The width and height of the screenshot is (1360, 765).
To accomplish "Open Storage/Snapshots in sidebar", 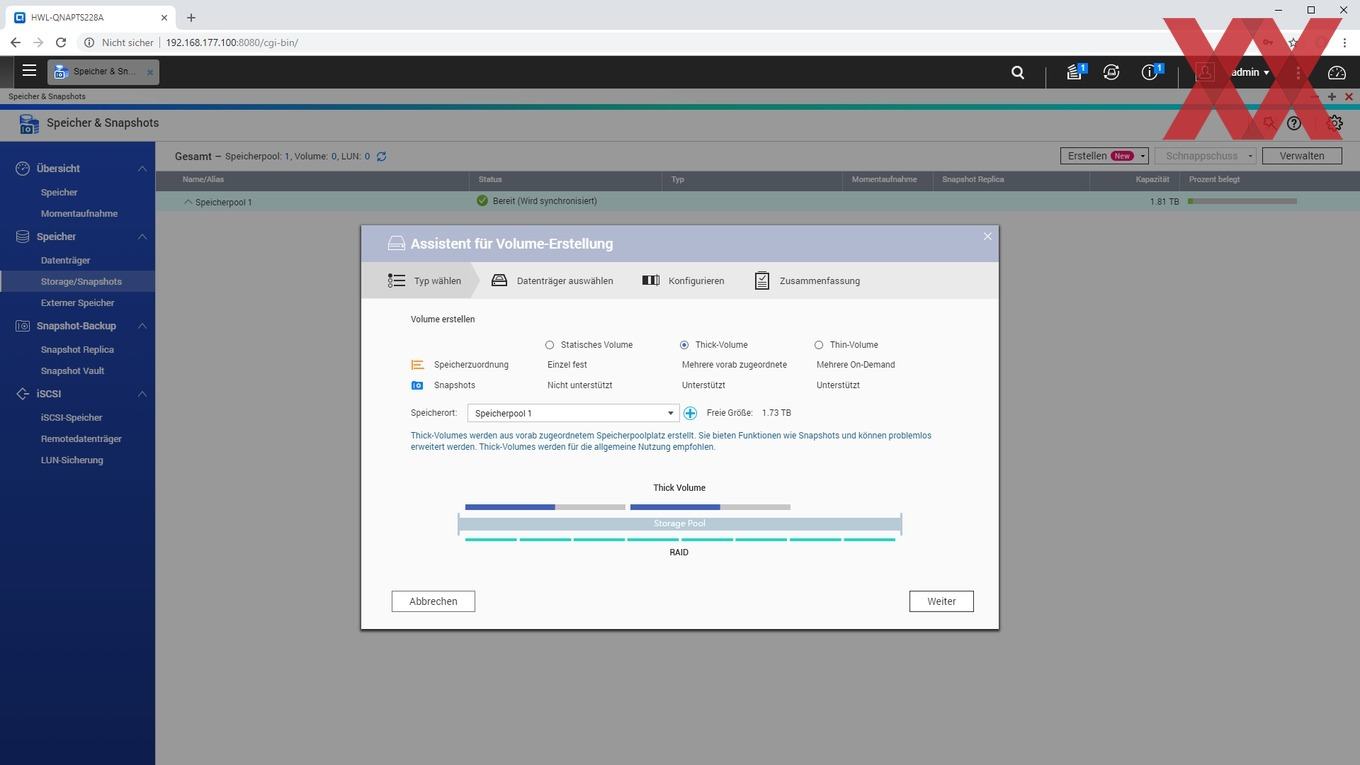I will [81, 282].
